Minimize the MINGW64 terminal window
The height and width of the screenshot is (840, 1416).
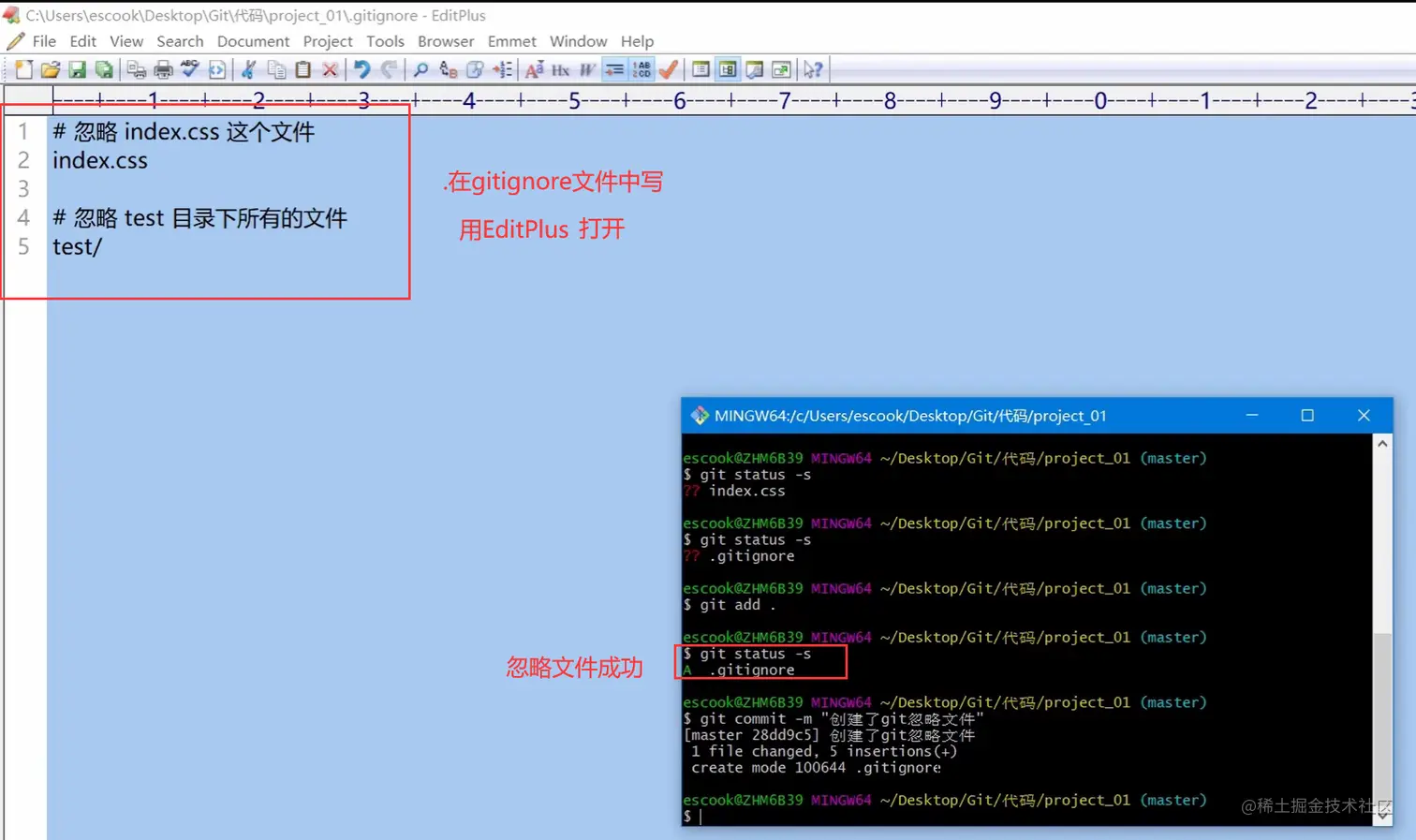point(1251,415)
